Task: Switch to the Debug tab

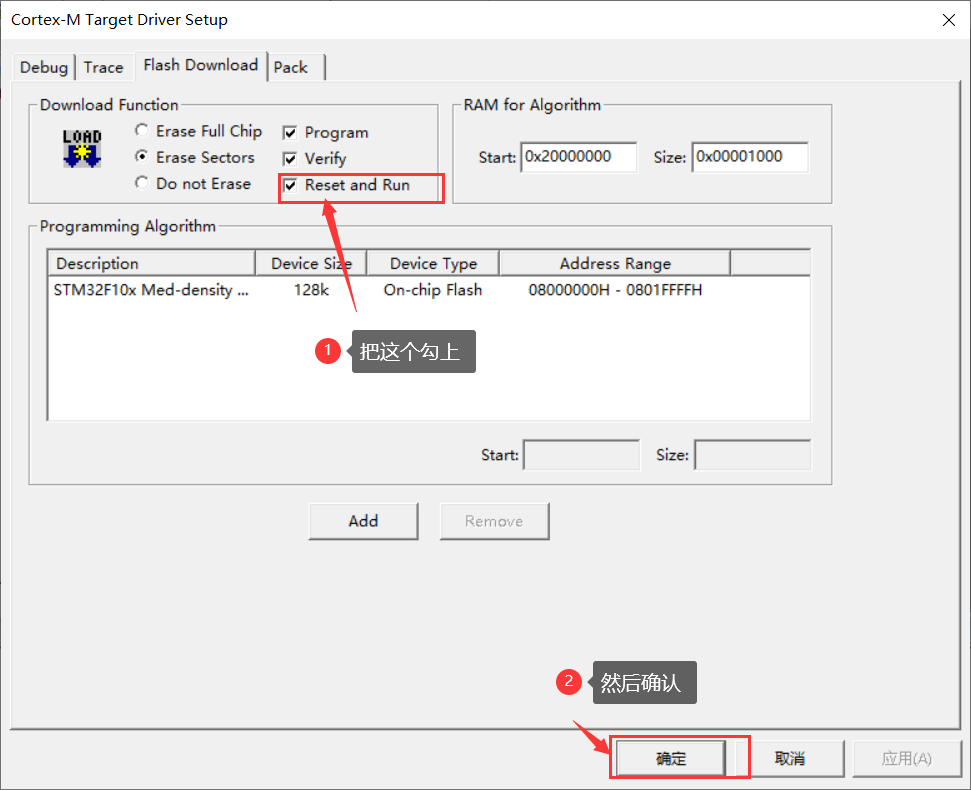Action: (43, 67)
